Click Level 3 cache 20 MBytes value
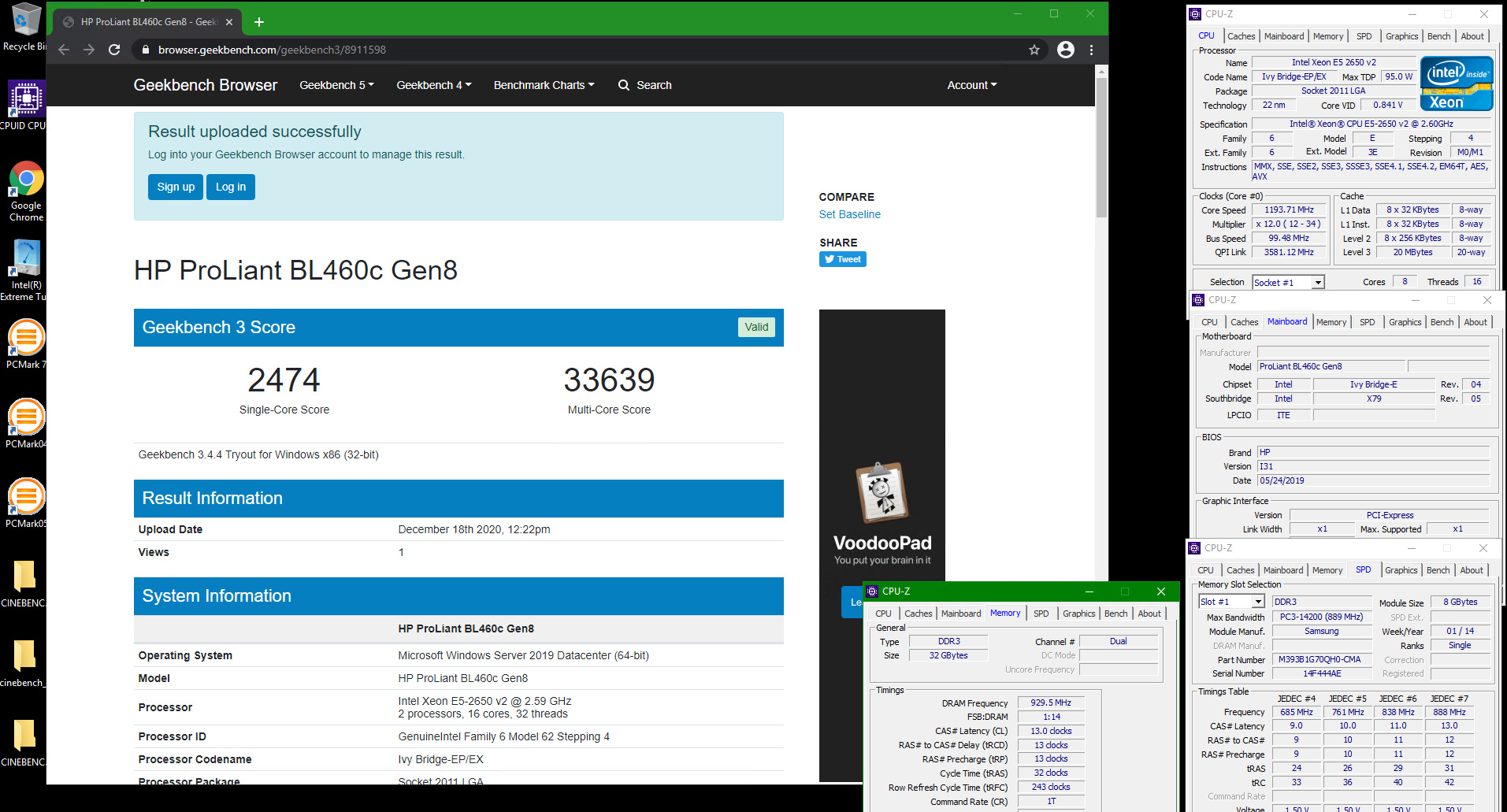The height and width of the screenshot is (812, 1507). [1412, 253]
